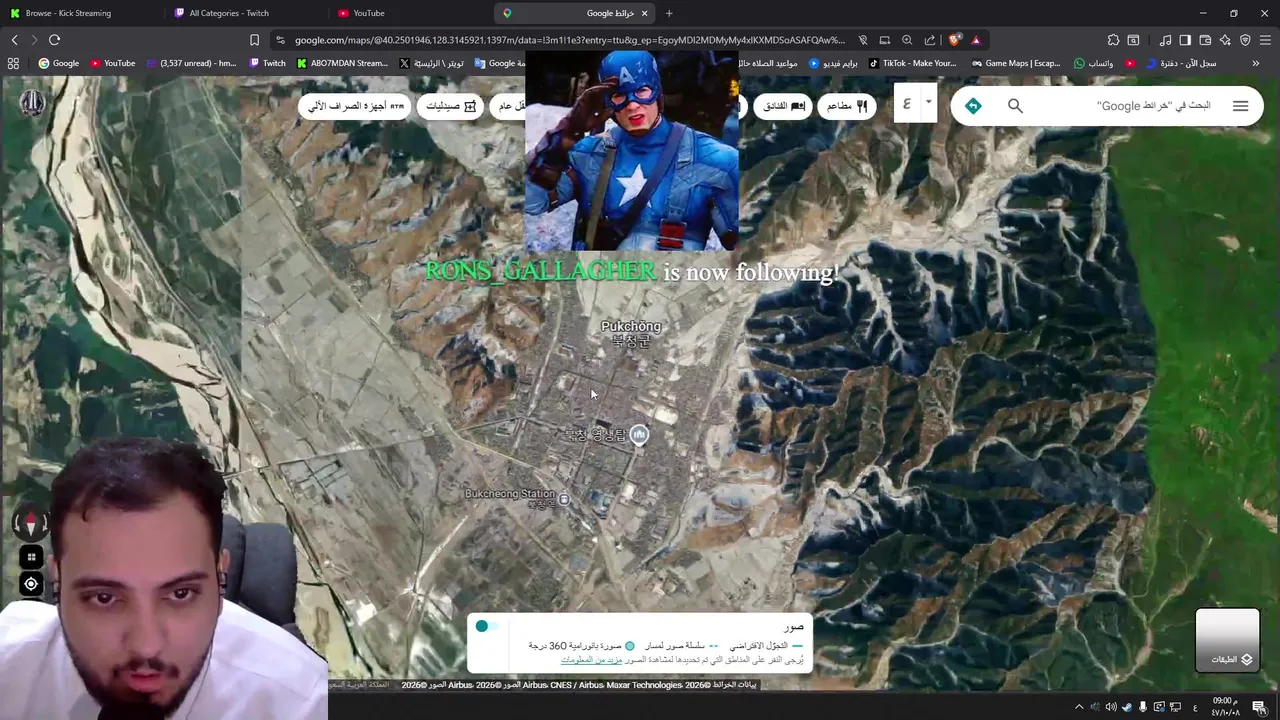Open Leo AI sparkle icon
Viewport: 1280px width, 720px height.
1225,40
